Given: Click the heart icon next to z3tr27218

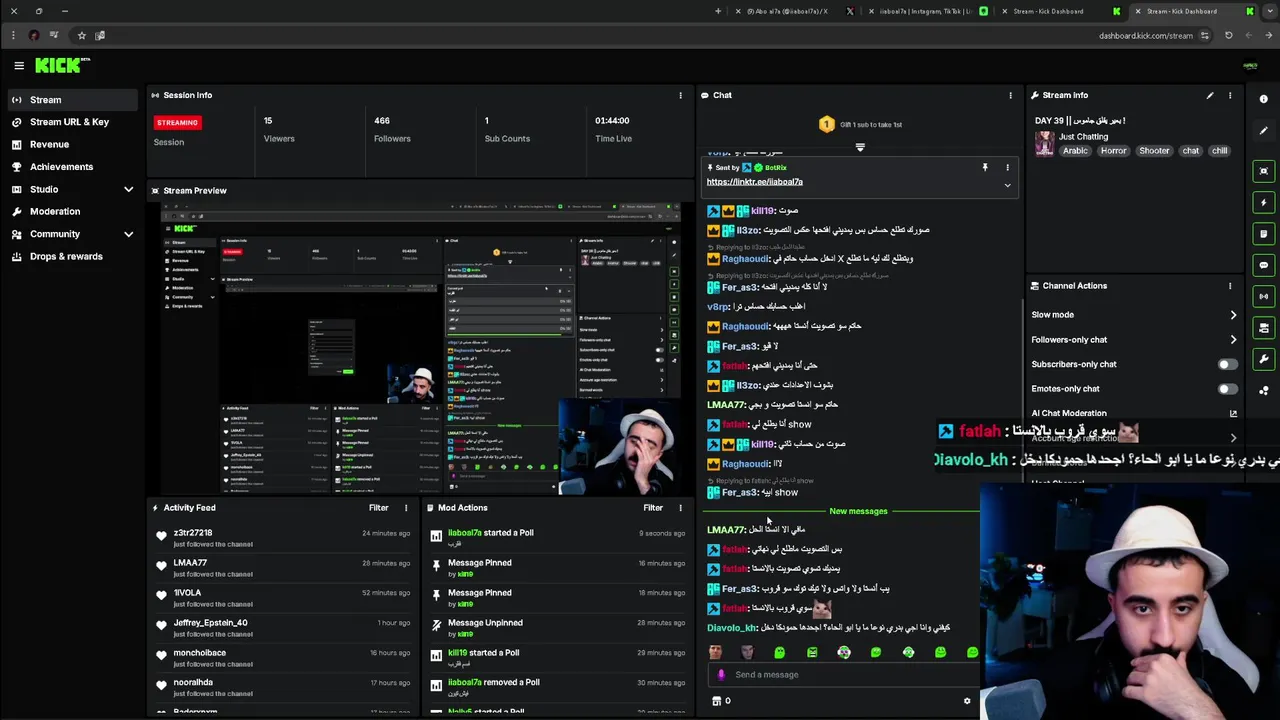Looking at the screenshot, I should coord(161,537).
